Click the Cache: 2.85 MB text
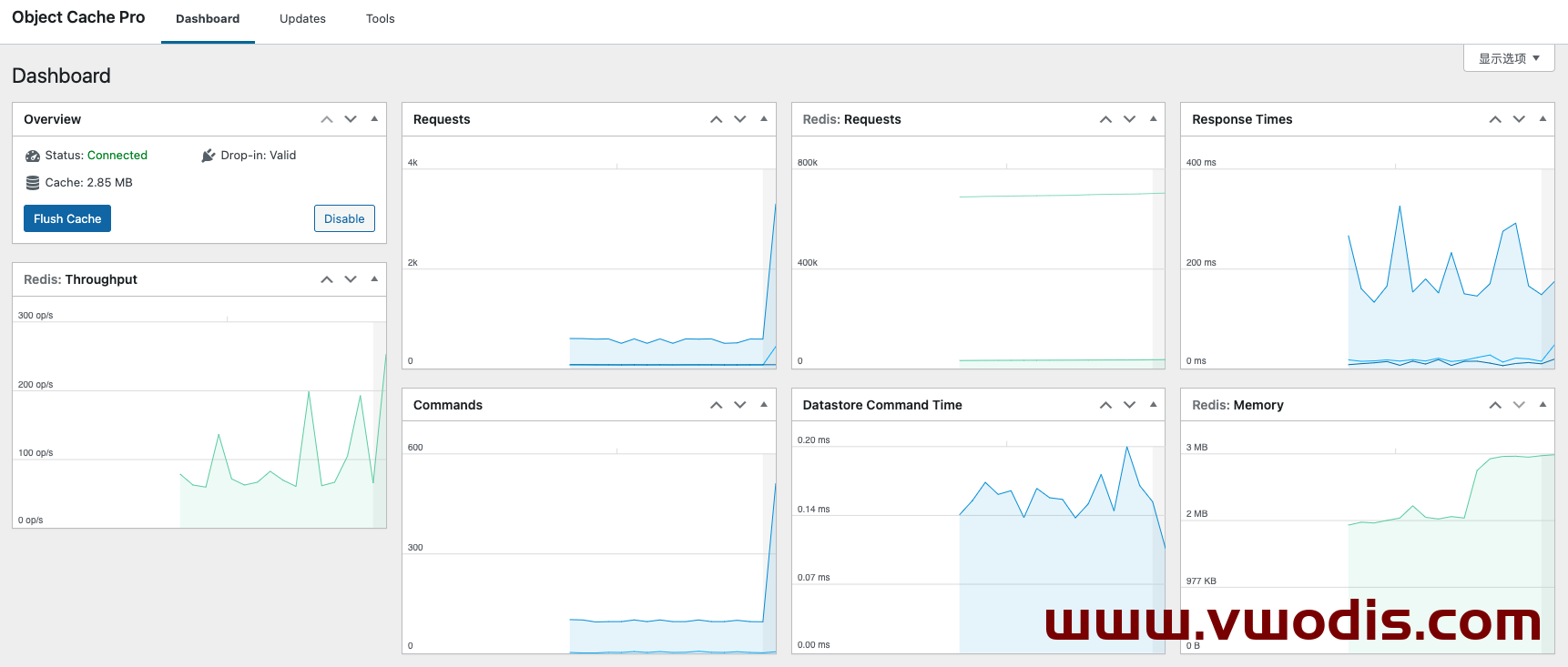The width and height of the screenshot is (1568, 667). 89,183
